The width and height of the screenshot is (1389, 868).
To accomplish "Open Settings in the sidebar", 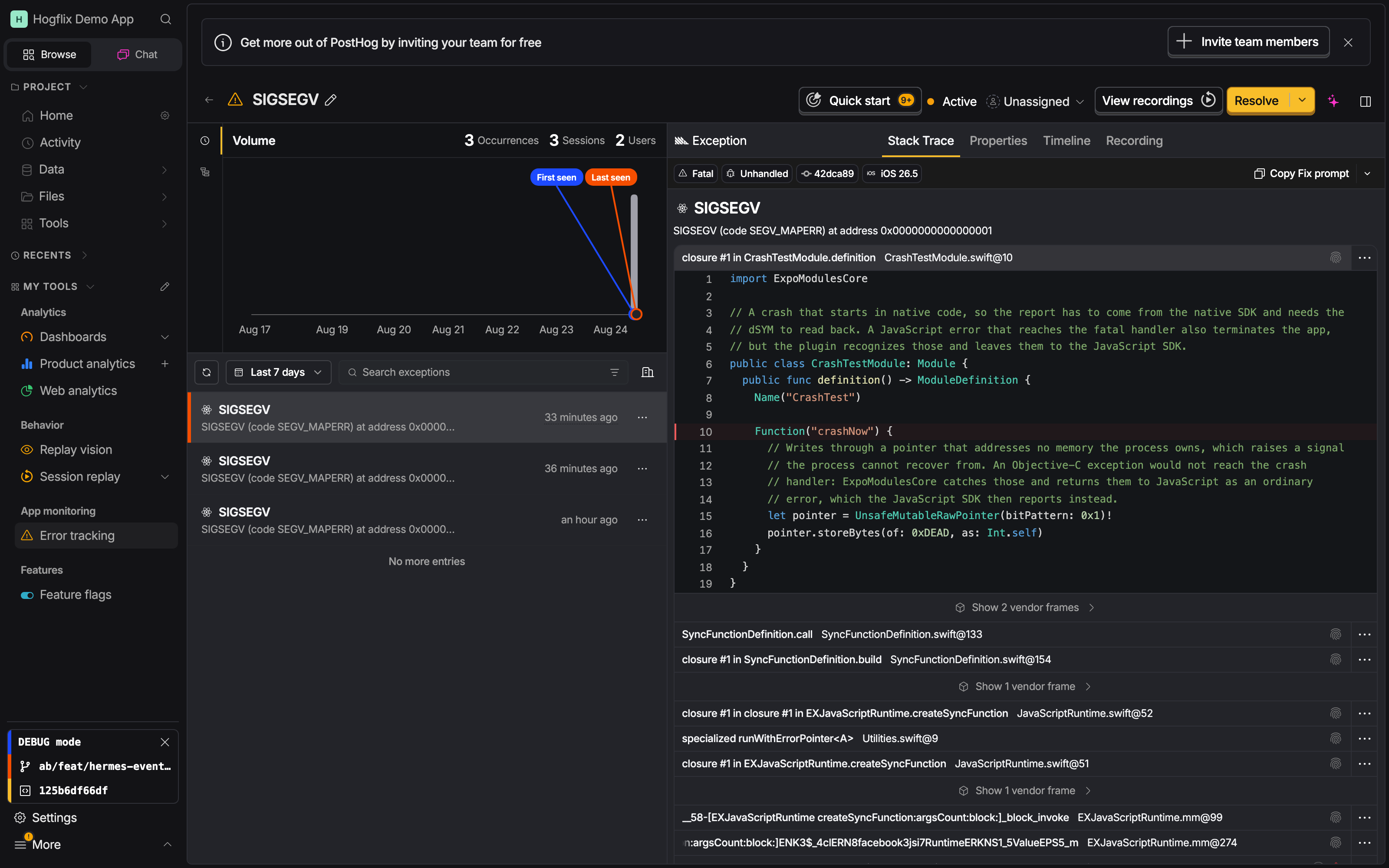I will (54, 818).
